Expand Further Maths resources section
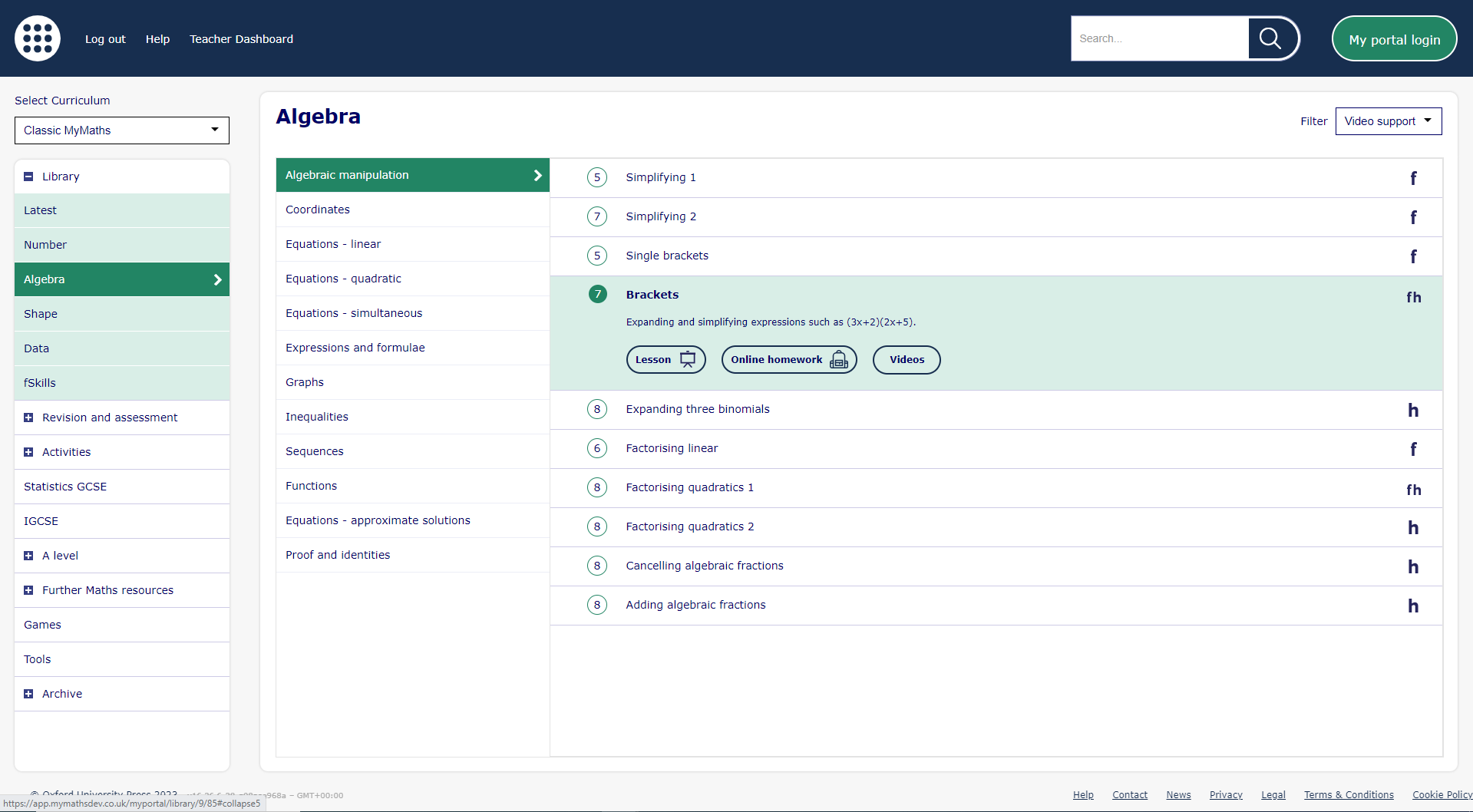 pos(28,590)
